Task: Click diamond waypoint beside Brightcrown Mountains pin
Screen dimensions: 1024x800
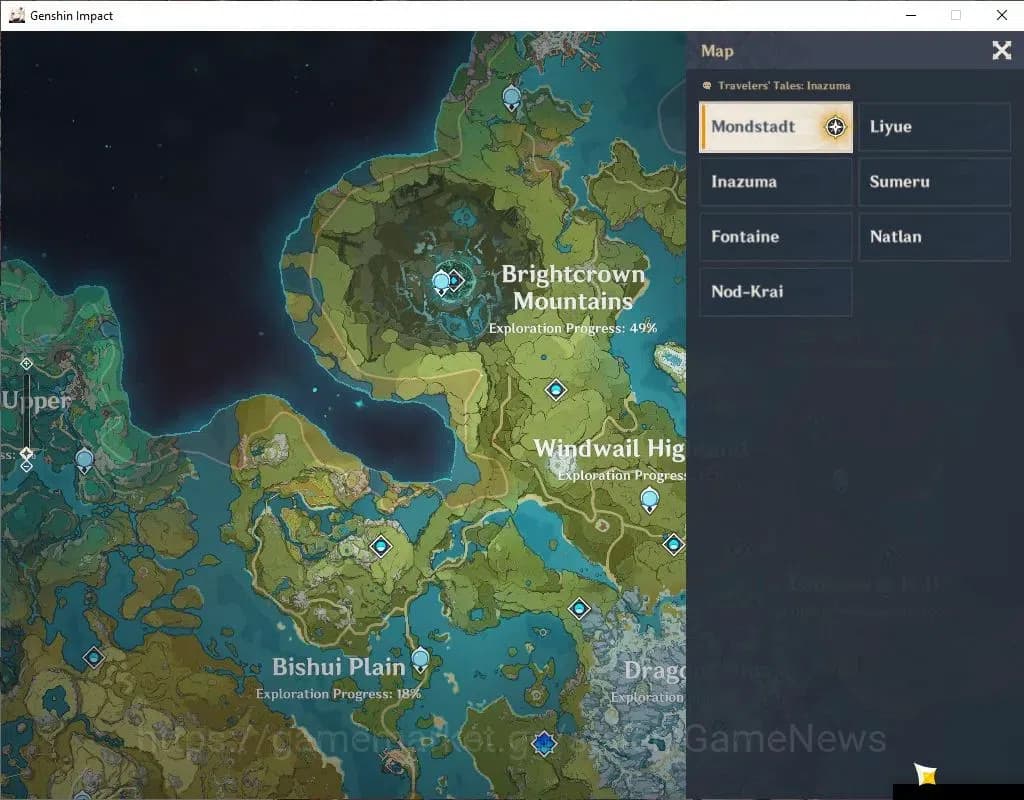Action: [x=455, y=281]
